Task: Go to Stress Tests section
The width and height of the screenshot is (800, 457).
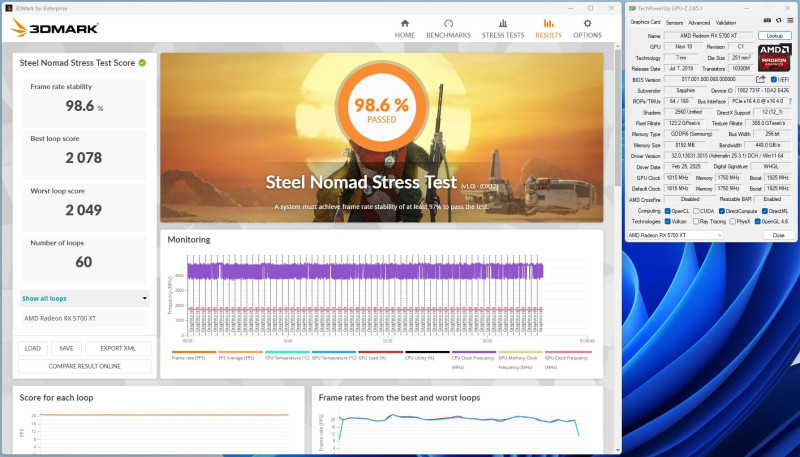Action: pos(503,29)
